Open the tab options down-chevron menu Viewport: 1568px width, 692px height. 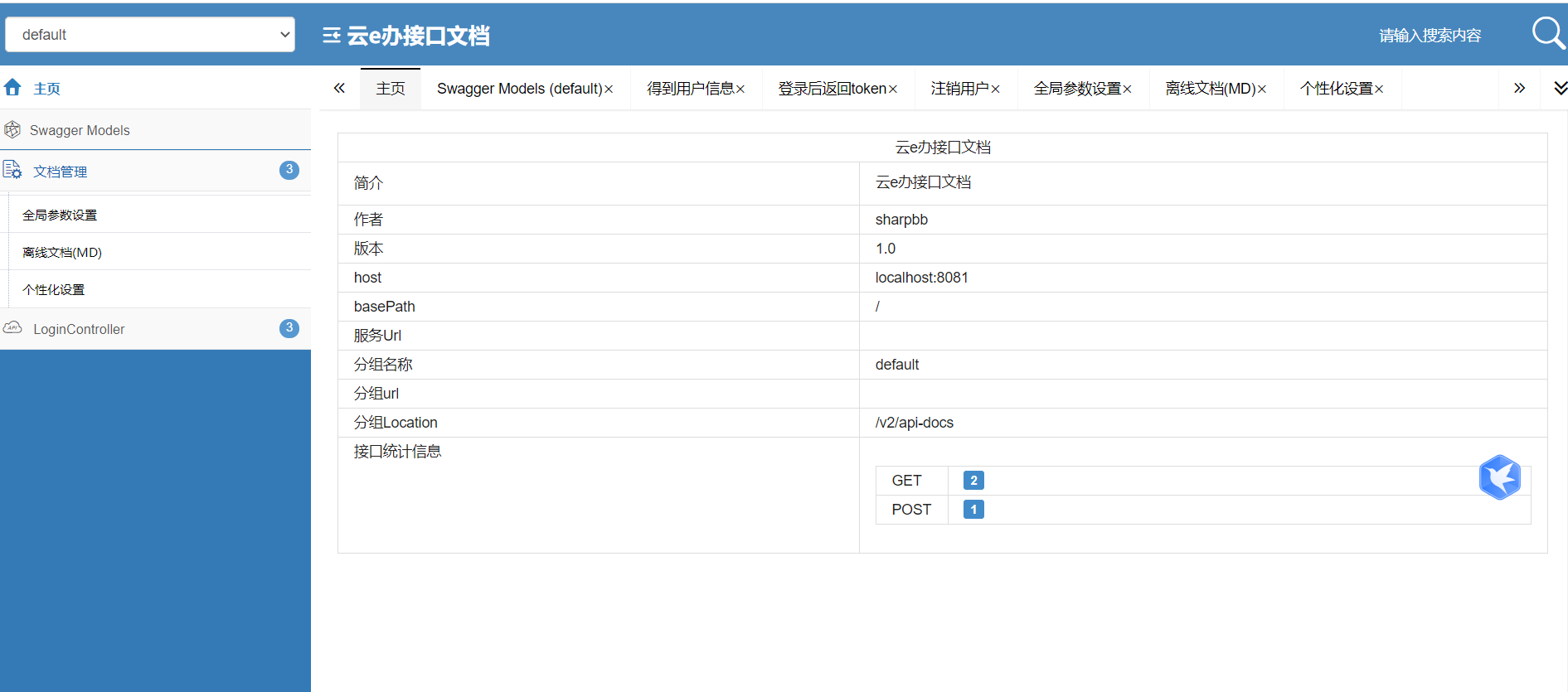(1560, 88)
